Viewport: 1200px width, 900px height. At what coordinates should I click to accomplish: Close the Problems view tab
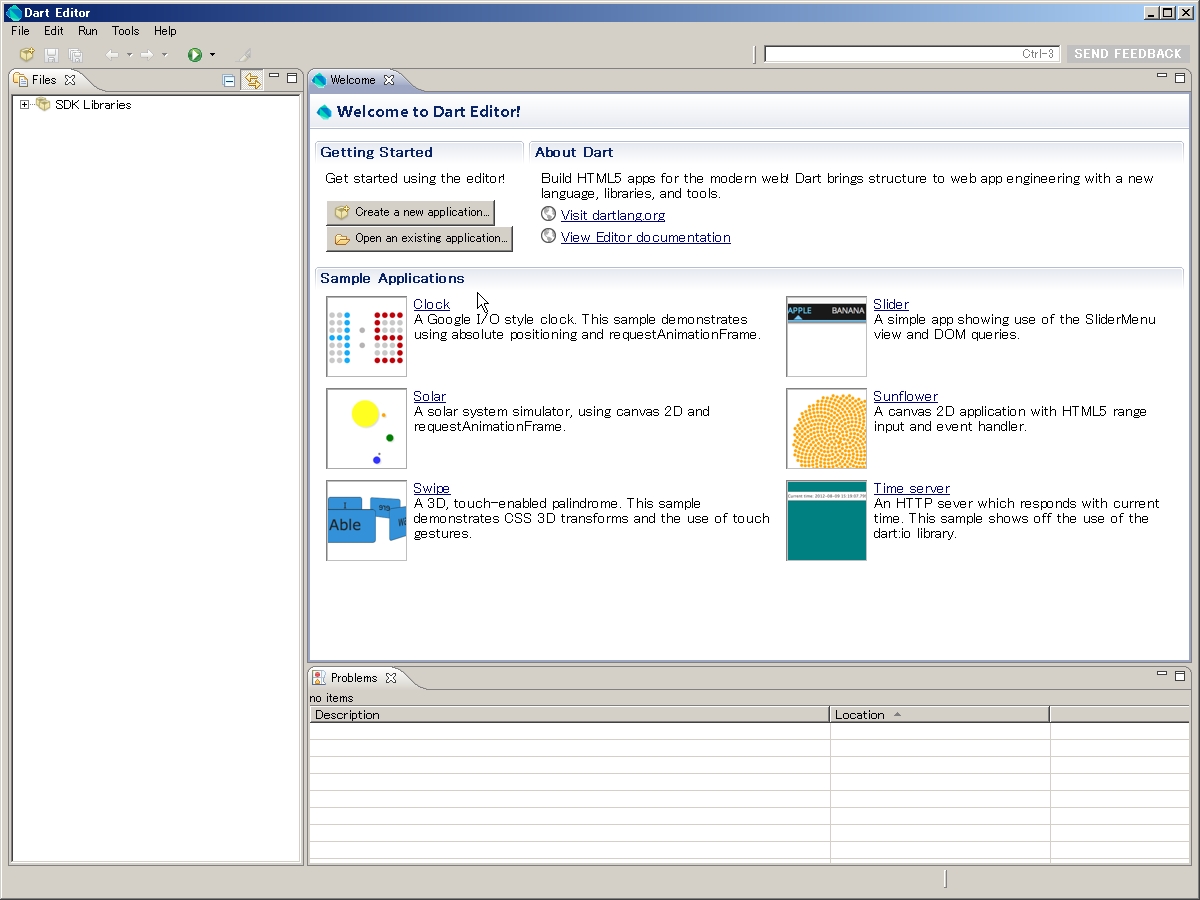391,678
